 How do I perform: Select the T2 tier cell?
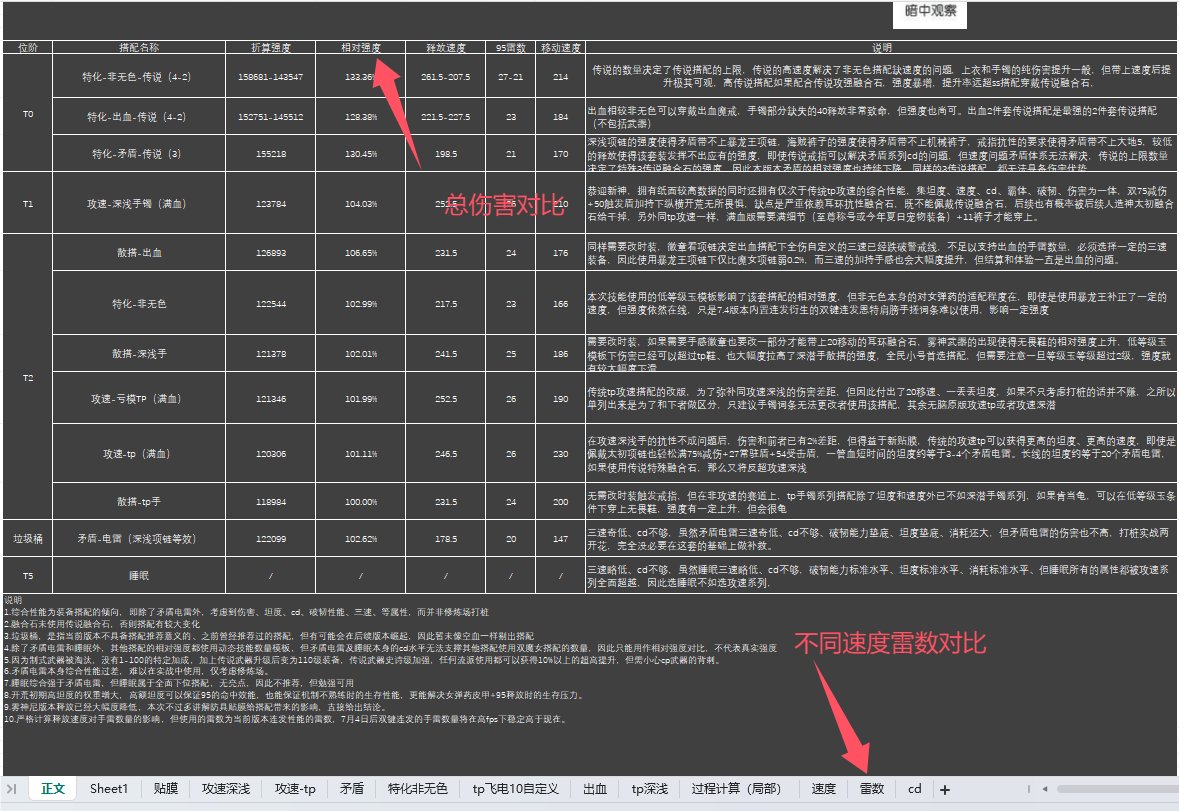click(28, 377)
